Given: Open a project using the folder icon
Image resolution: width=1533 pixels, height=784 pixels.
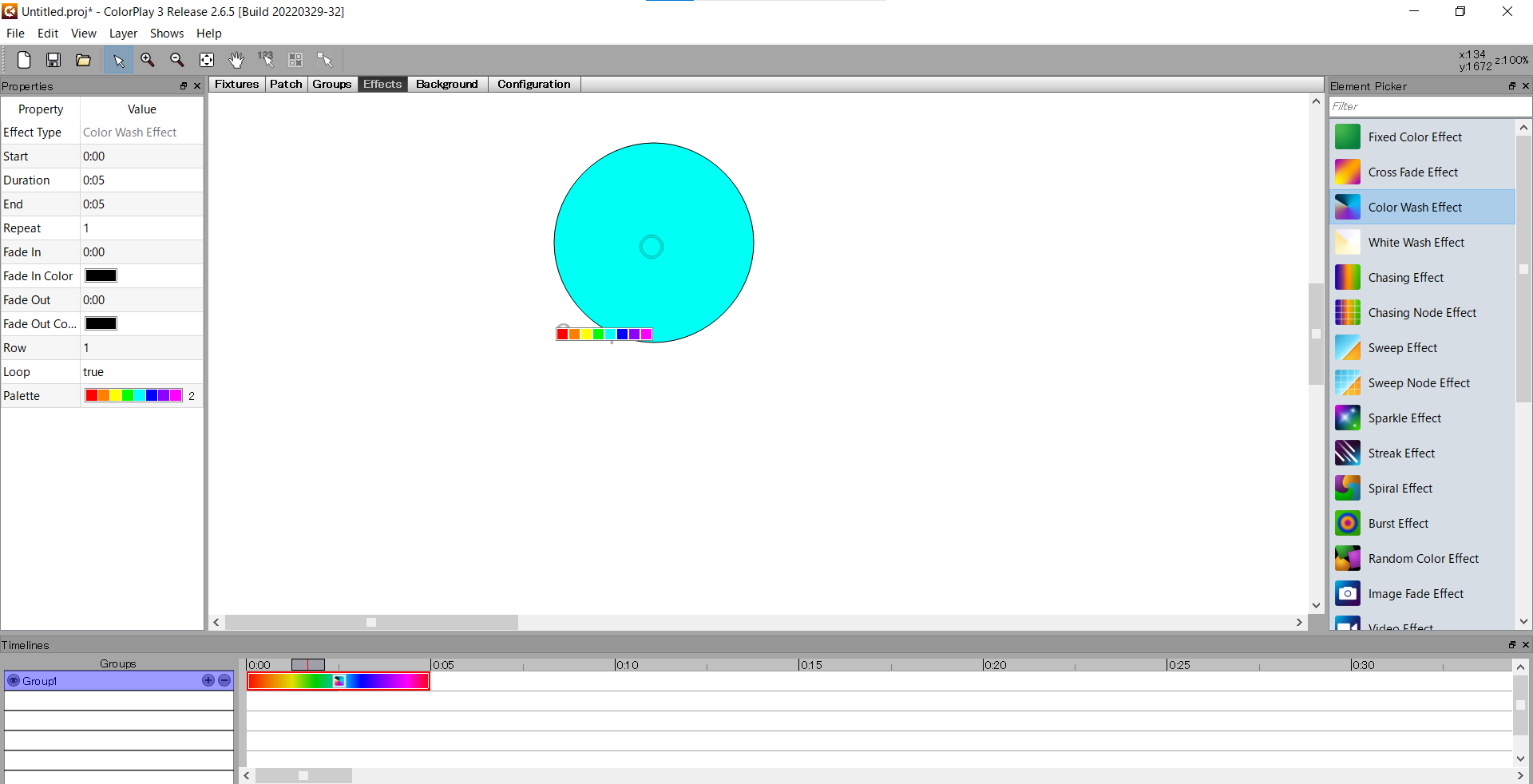Looking at the screenshot, I should point(83,60).
